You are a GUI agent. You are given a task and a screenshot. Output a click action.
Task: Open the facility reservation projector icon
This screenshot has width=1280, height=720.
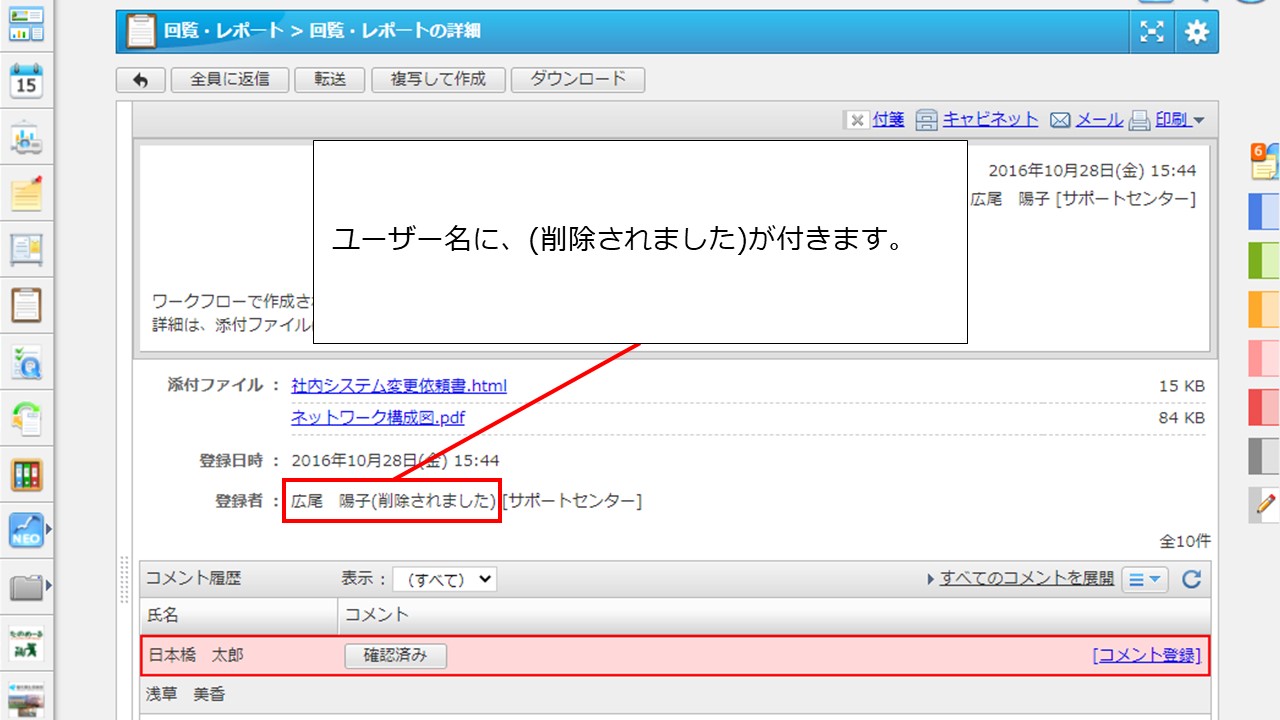[x=26, y=139]
